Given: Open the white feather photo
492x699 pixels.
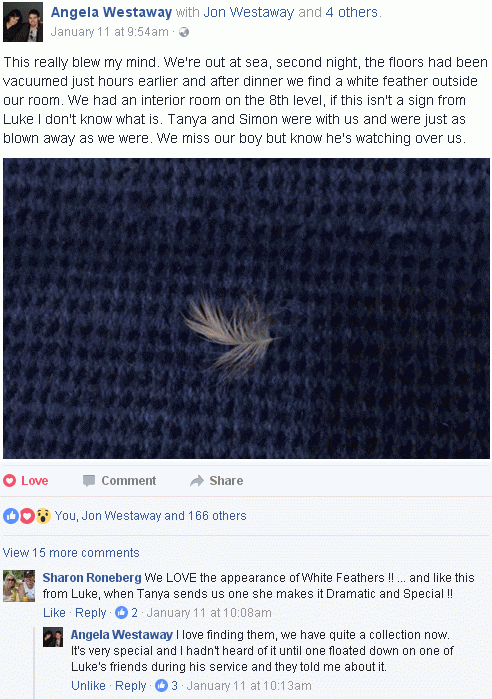Looking at the screenshot, I should 246,308.
